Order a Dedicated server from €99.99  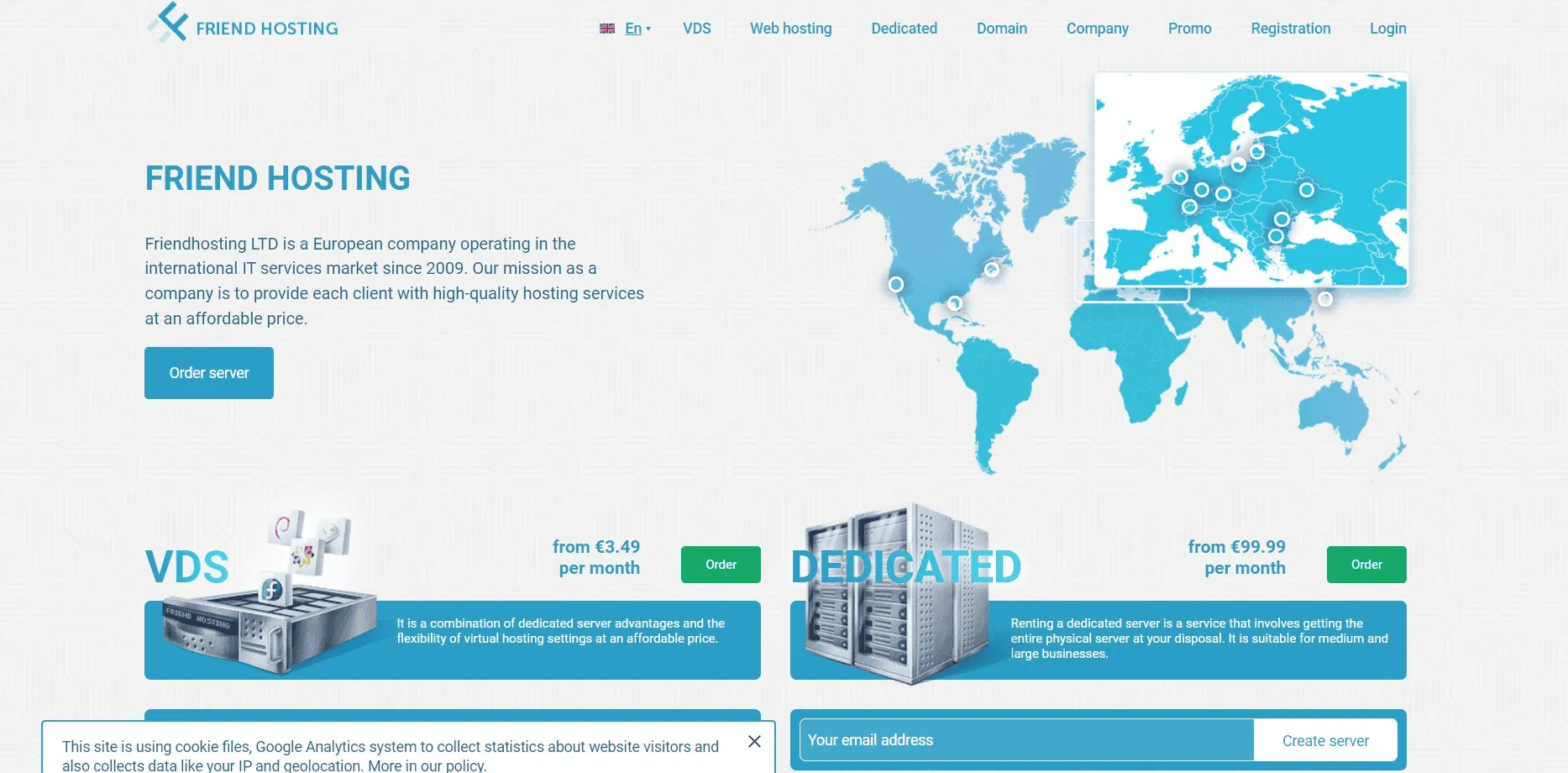point(1366,564)
